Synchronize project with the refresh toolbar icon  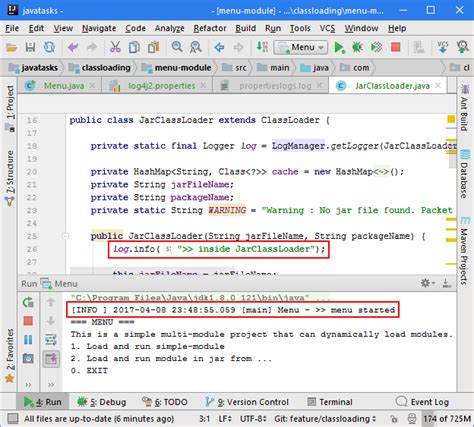pyautogui.click(x=49, y=47)
